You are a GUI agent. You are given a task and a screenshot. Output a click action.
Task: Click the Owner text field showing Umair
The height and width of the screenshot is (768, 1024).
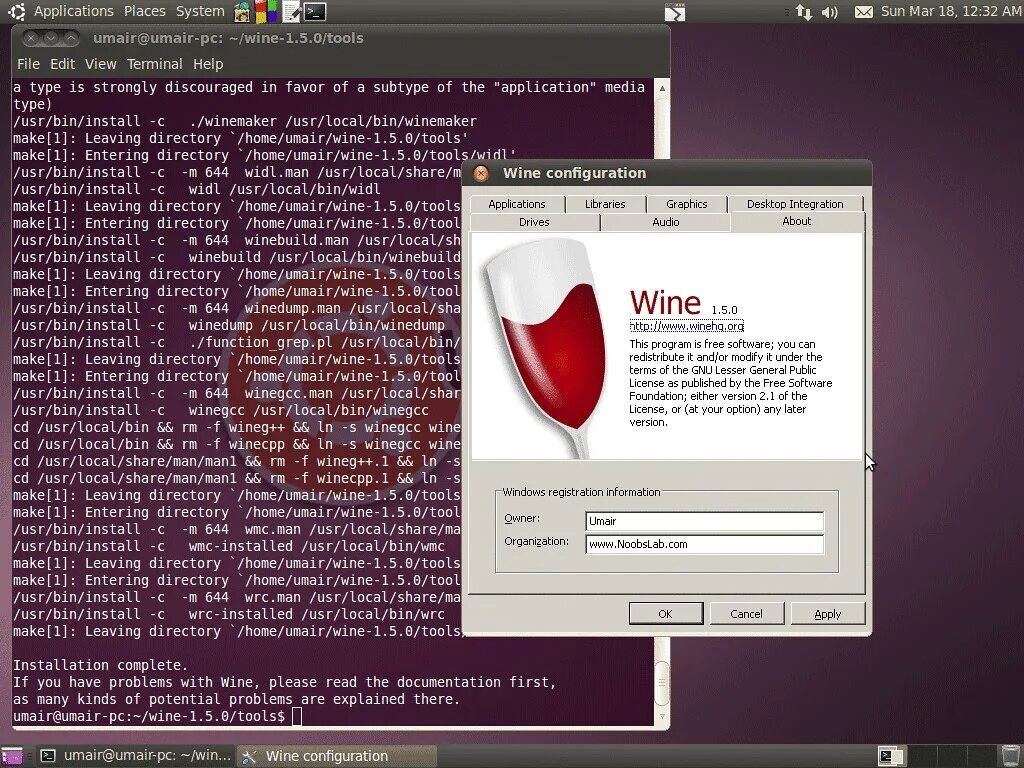tap(703, 519)
